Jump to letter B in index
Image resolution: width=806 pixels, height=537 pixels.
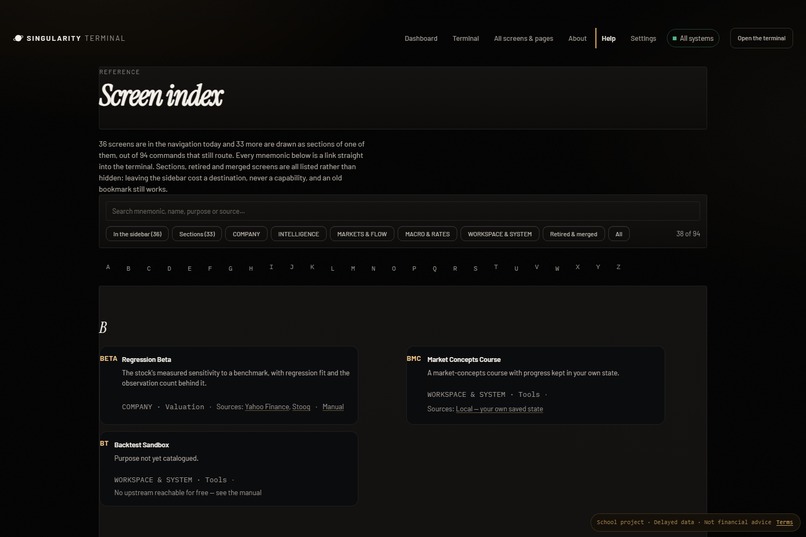[128, 268]
